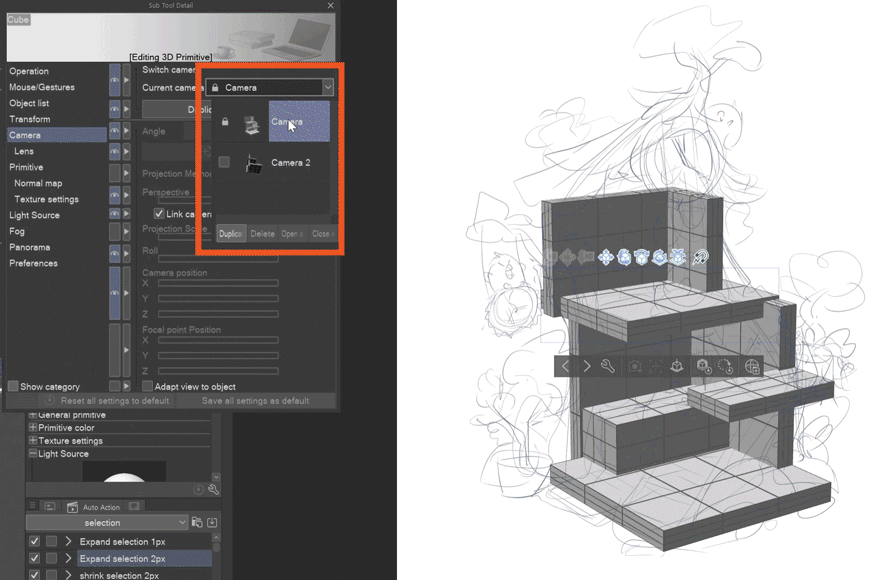Select Preferences category
This screenshot has height=580, width=894.
point(33,263)
